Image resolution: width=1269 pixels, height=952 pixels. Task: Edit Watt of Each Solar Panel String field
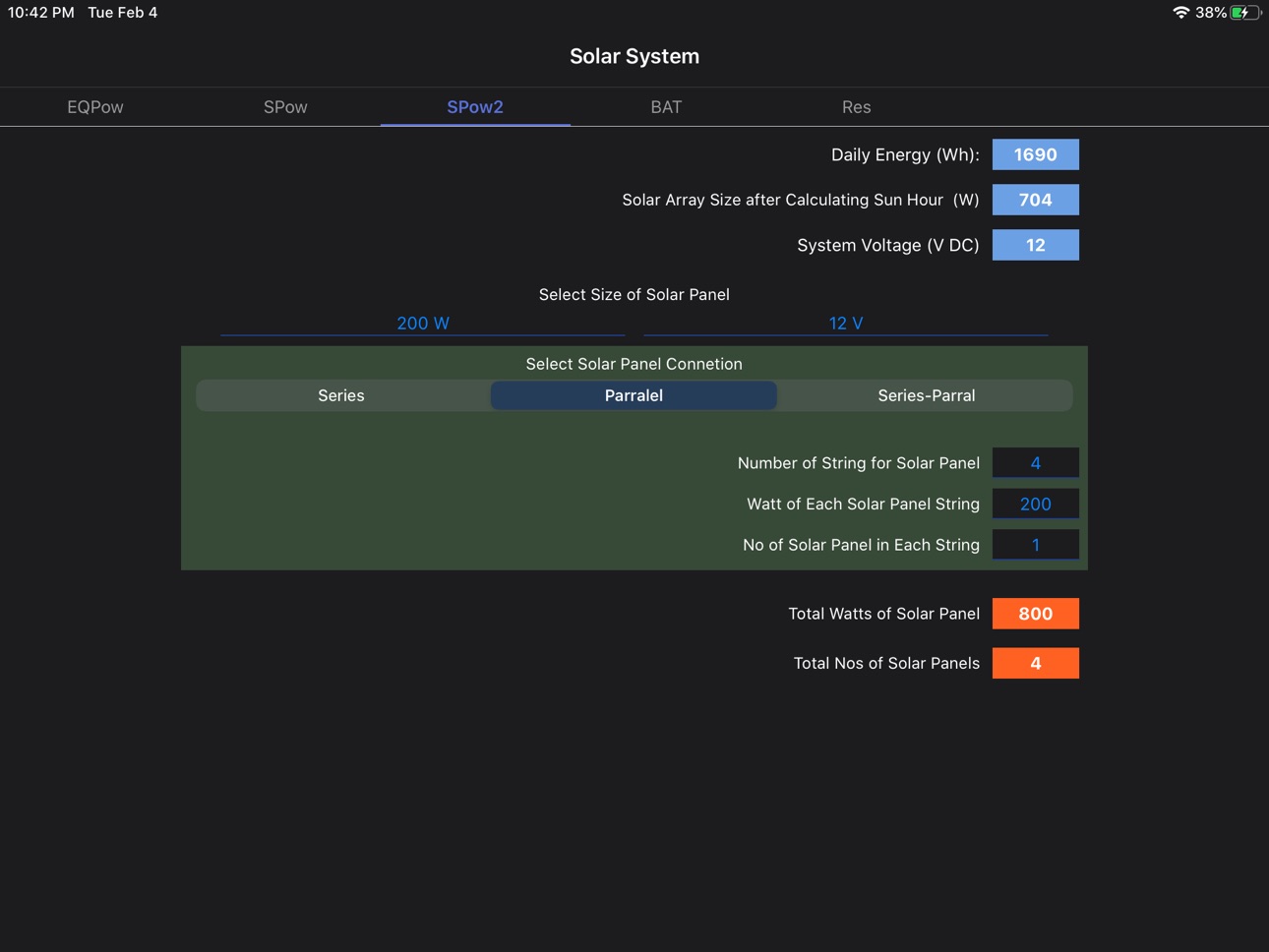tap(1036, 504)
